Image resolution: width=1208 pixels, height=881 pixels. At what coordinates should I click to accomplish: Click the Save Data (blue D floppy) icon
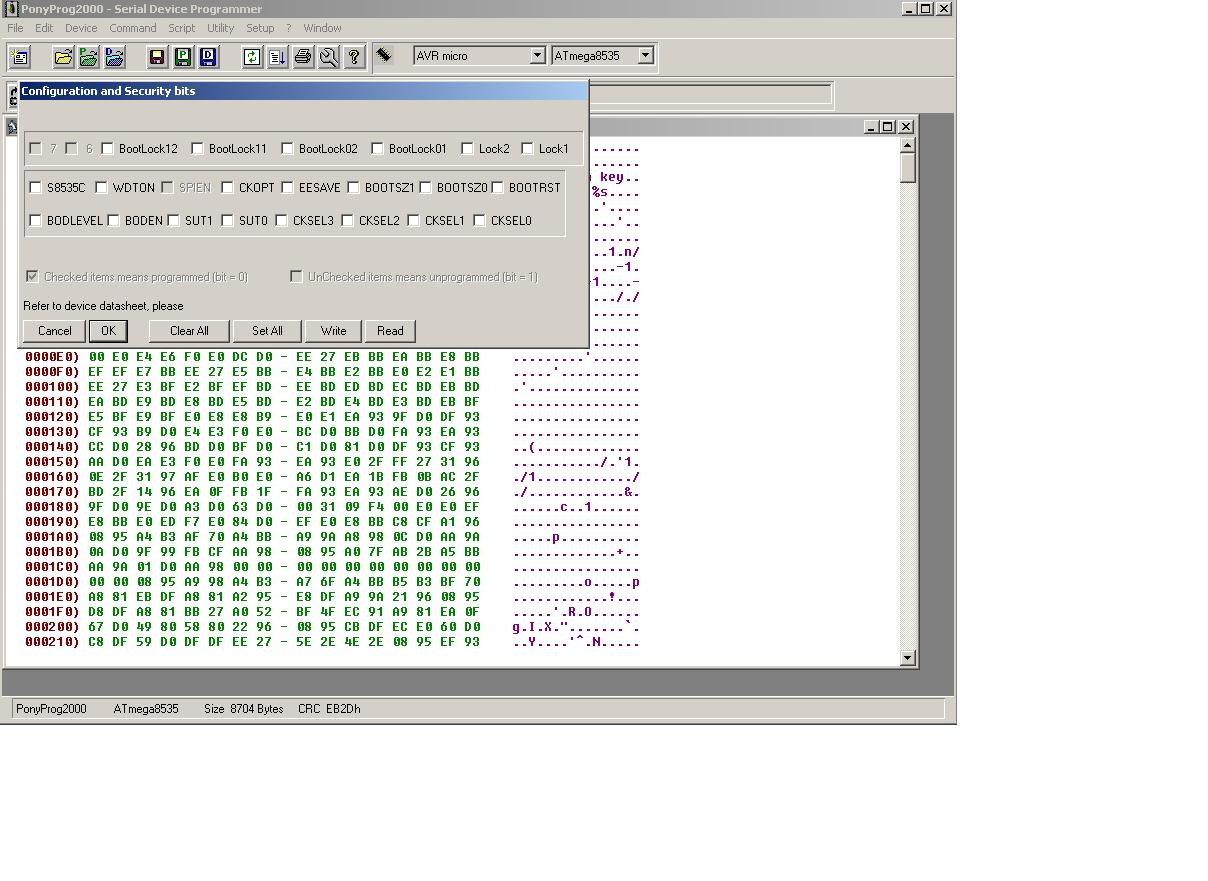click(x=208, y=57)
